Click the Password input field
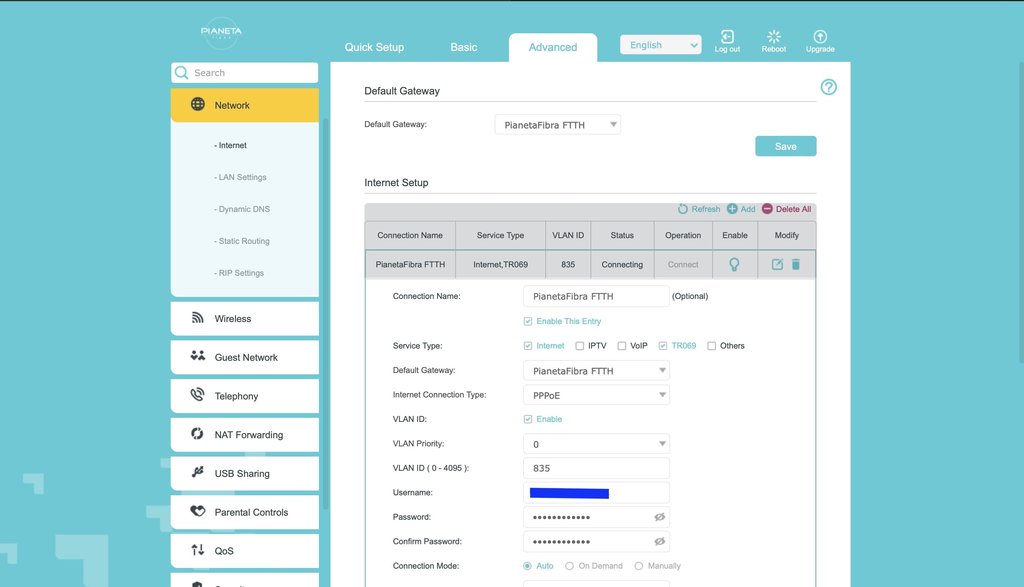The height and width of the screenshot is (587, 1024). pos(596,517)
